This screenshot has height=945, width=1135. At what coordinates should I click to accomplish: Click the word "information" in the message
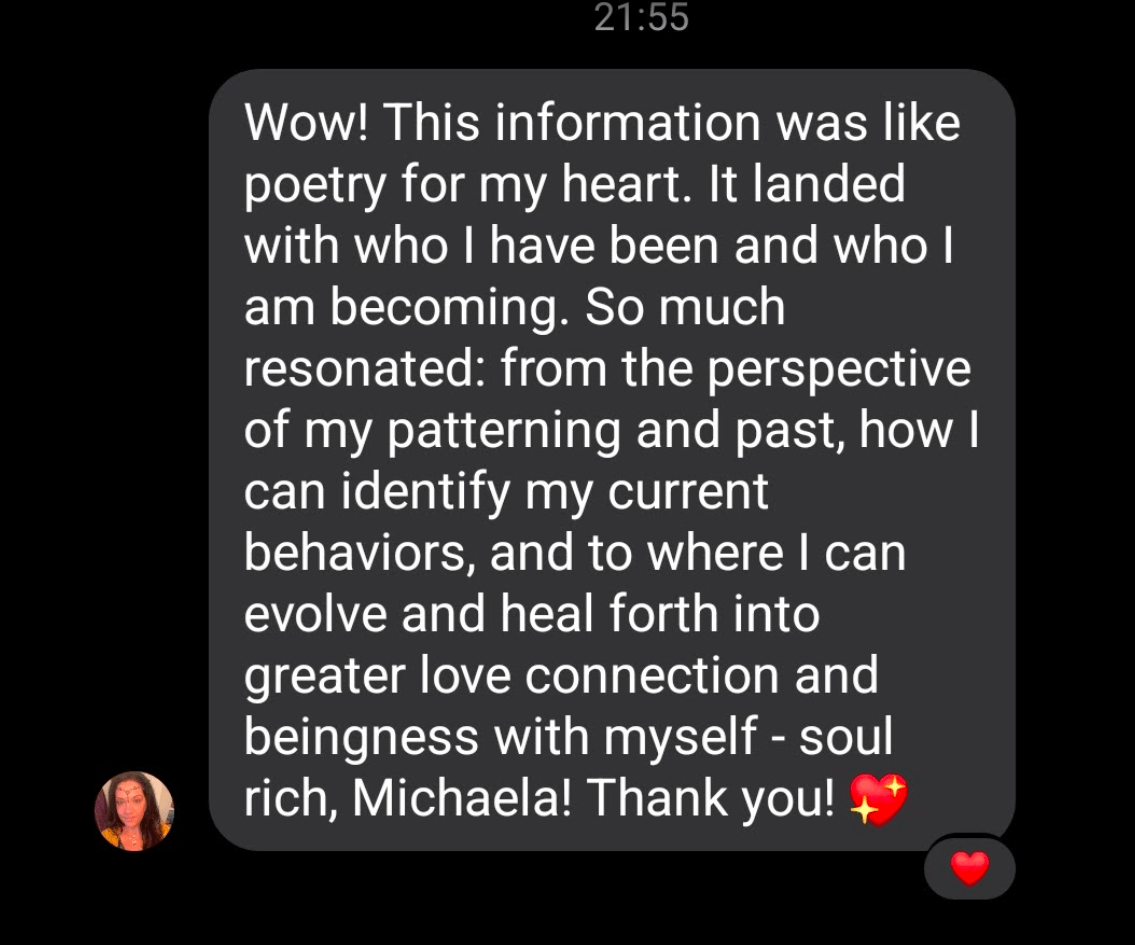coord(628,122)
